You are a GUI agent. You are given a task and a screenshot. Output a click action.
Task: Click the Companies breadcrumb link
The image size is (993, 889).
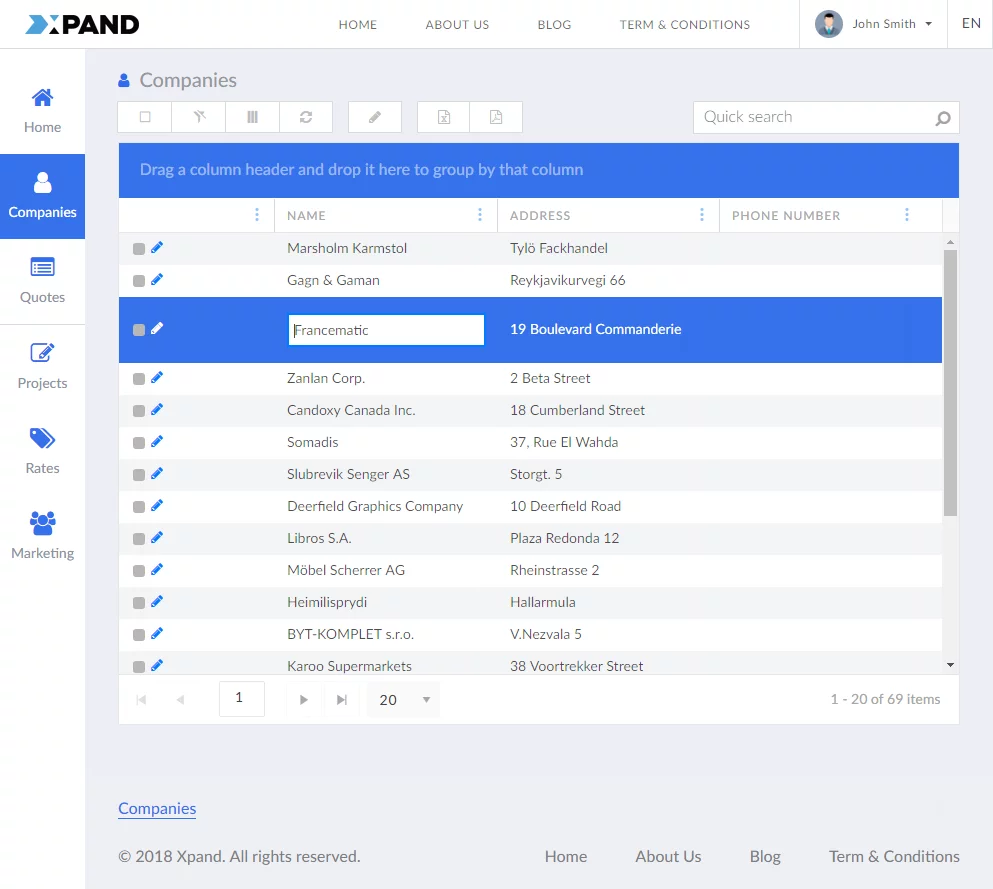point(157,809)
